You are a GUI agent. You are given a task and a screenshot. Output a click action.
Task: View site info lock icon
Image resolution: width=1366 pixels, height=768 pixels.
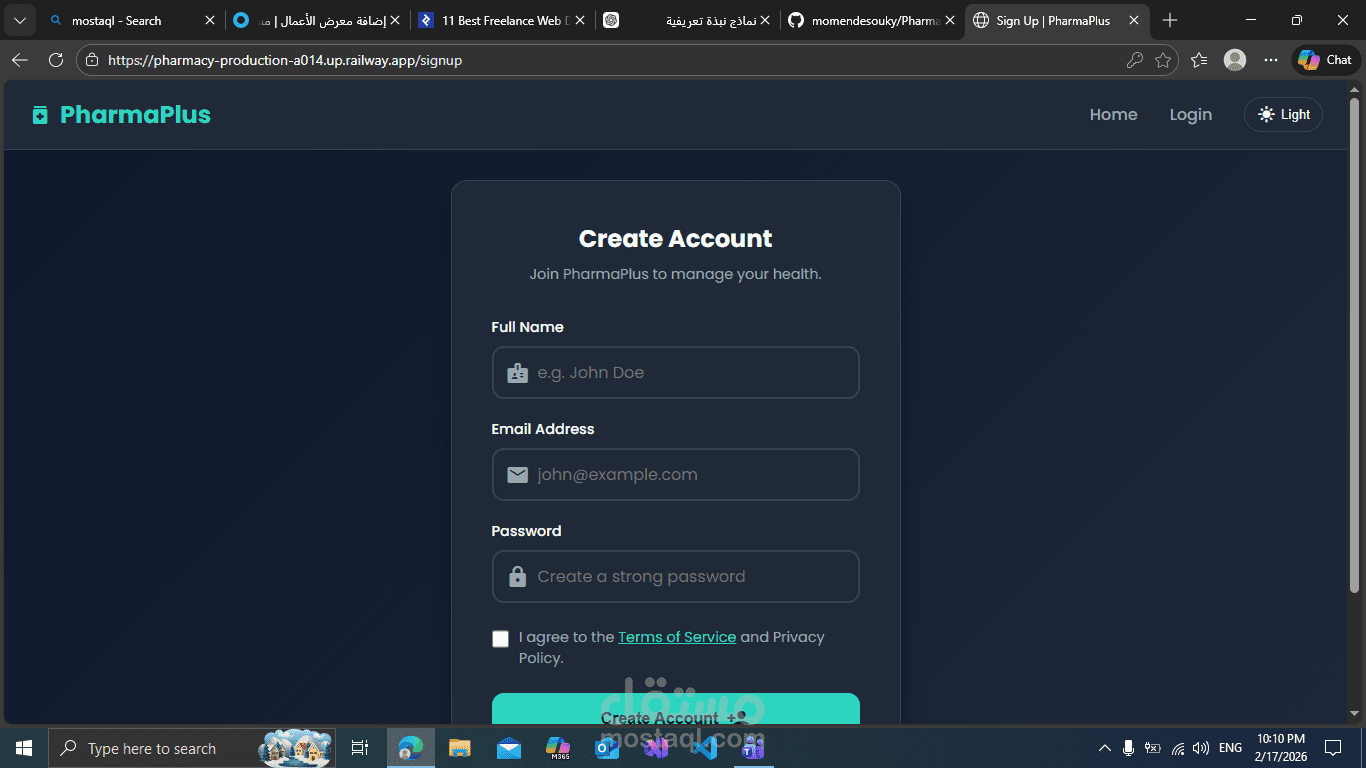coord(92,60)
